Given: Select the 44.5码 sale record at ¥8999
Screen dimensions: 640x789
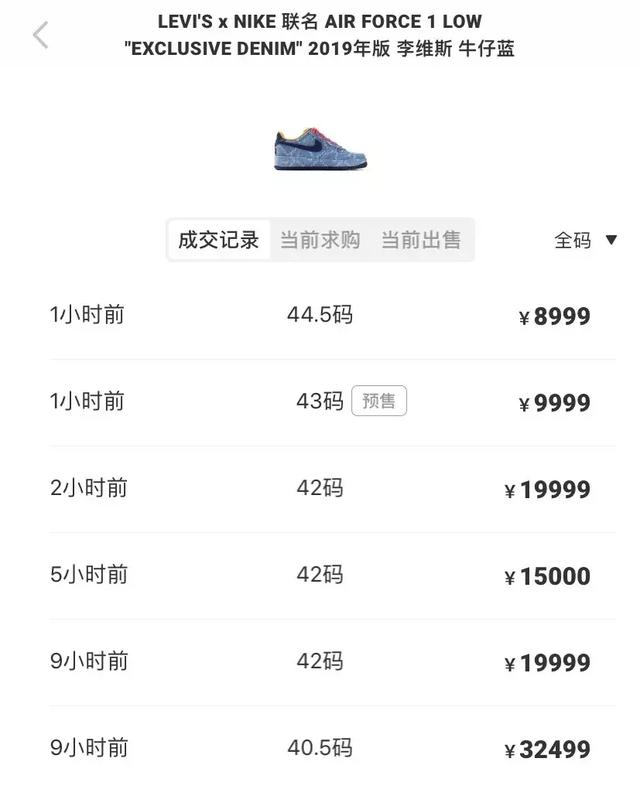Looking at the screenshot, I should tap(332, 315).
